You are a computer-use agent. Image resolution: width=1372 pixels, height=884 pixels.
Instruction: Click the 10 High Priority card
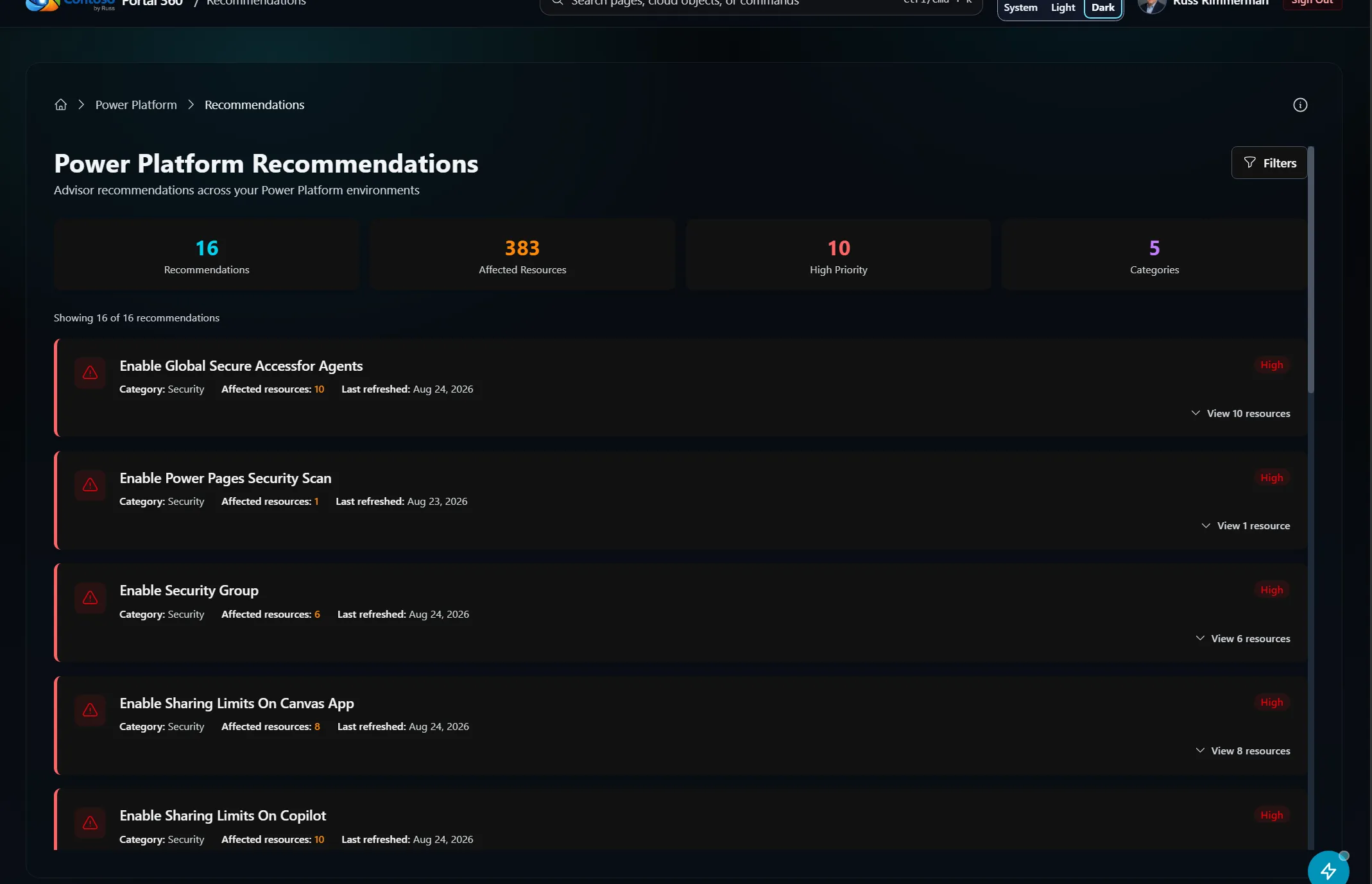(x=838, y=255)
